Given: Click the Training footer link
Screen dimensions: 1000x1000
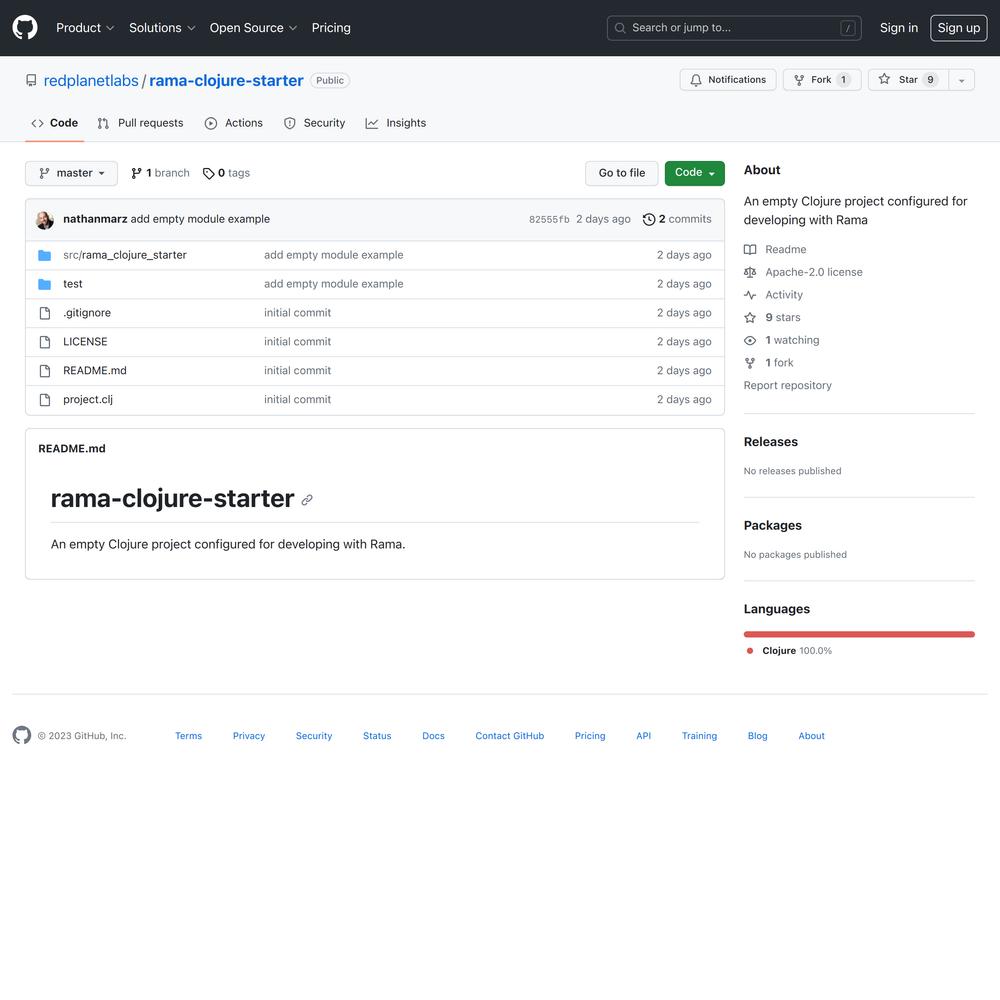Looking at the screenshot, I should click(x=699, y=736).
